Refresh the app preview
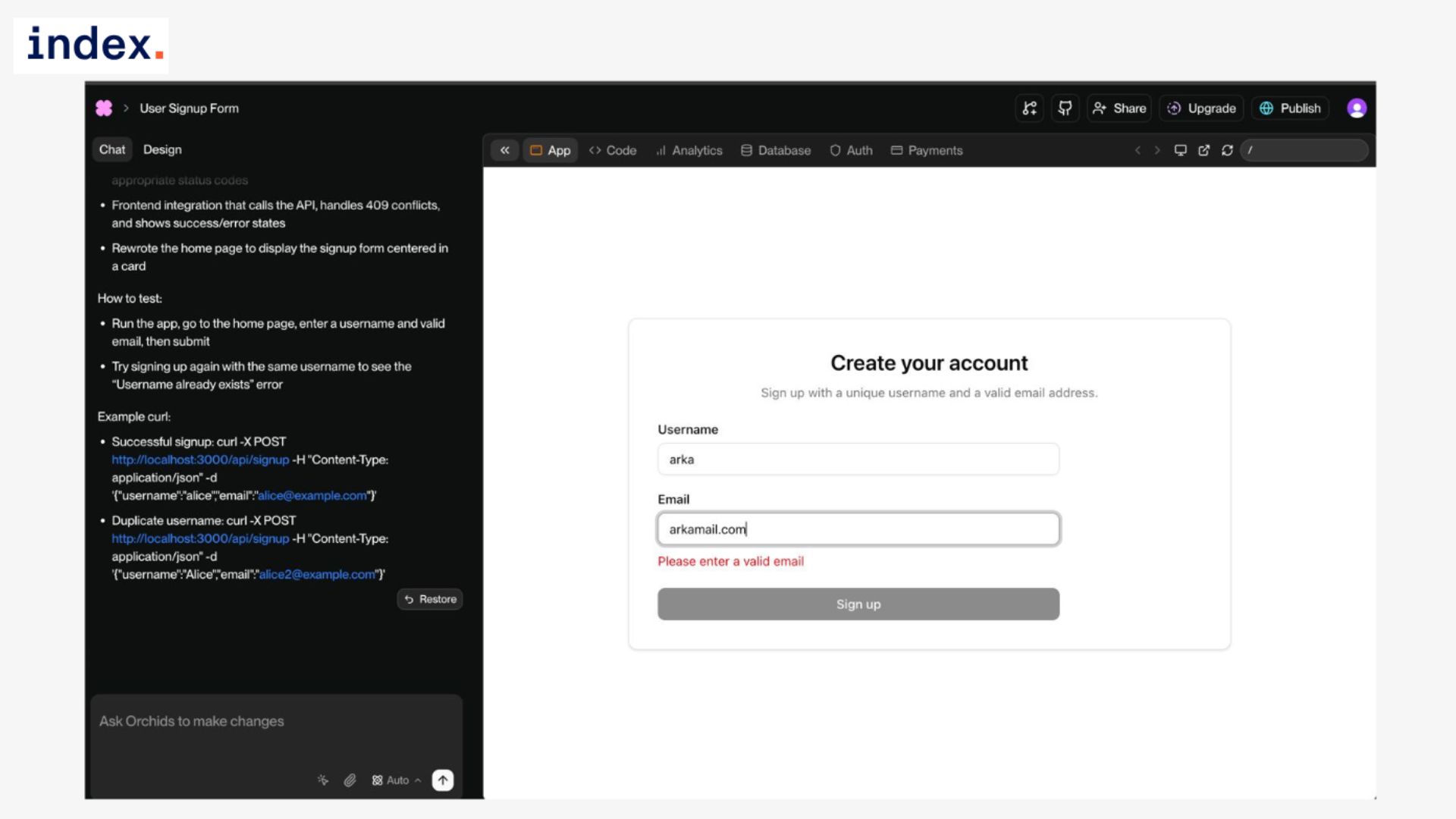Screen dimensions: 1456x819 coord(1227,150)
